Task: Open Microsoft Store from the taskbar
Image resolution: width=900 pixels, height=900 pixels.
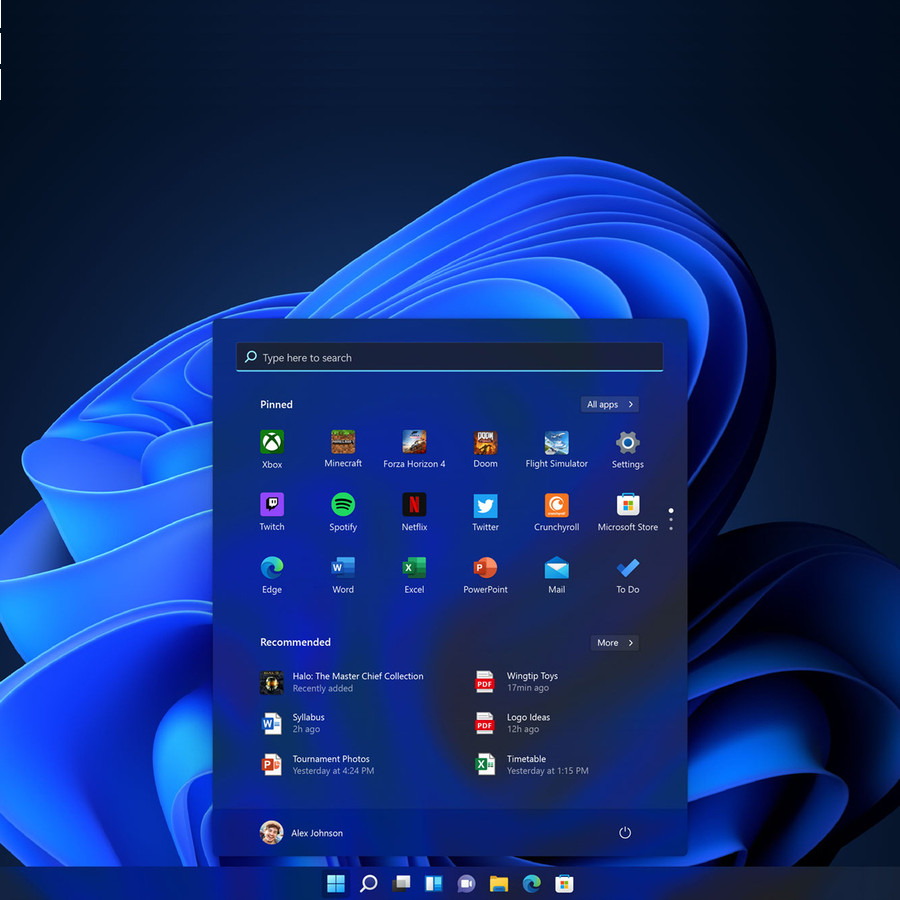Action: pos(564,883)
